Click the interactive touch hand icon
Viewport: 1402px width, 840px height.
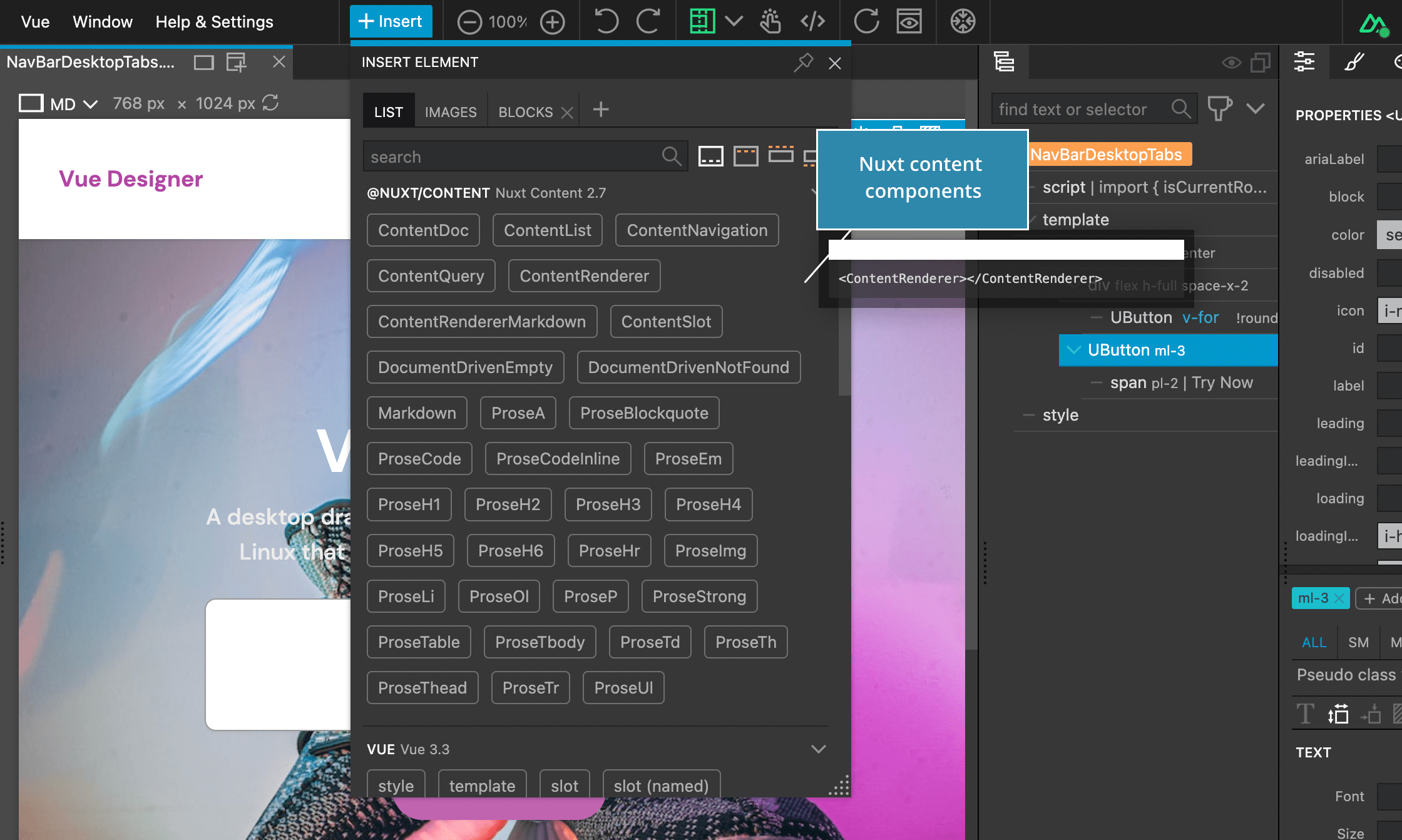point(770,22)
